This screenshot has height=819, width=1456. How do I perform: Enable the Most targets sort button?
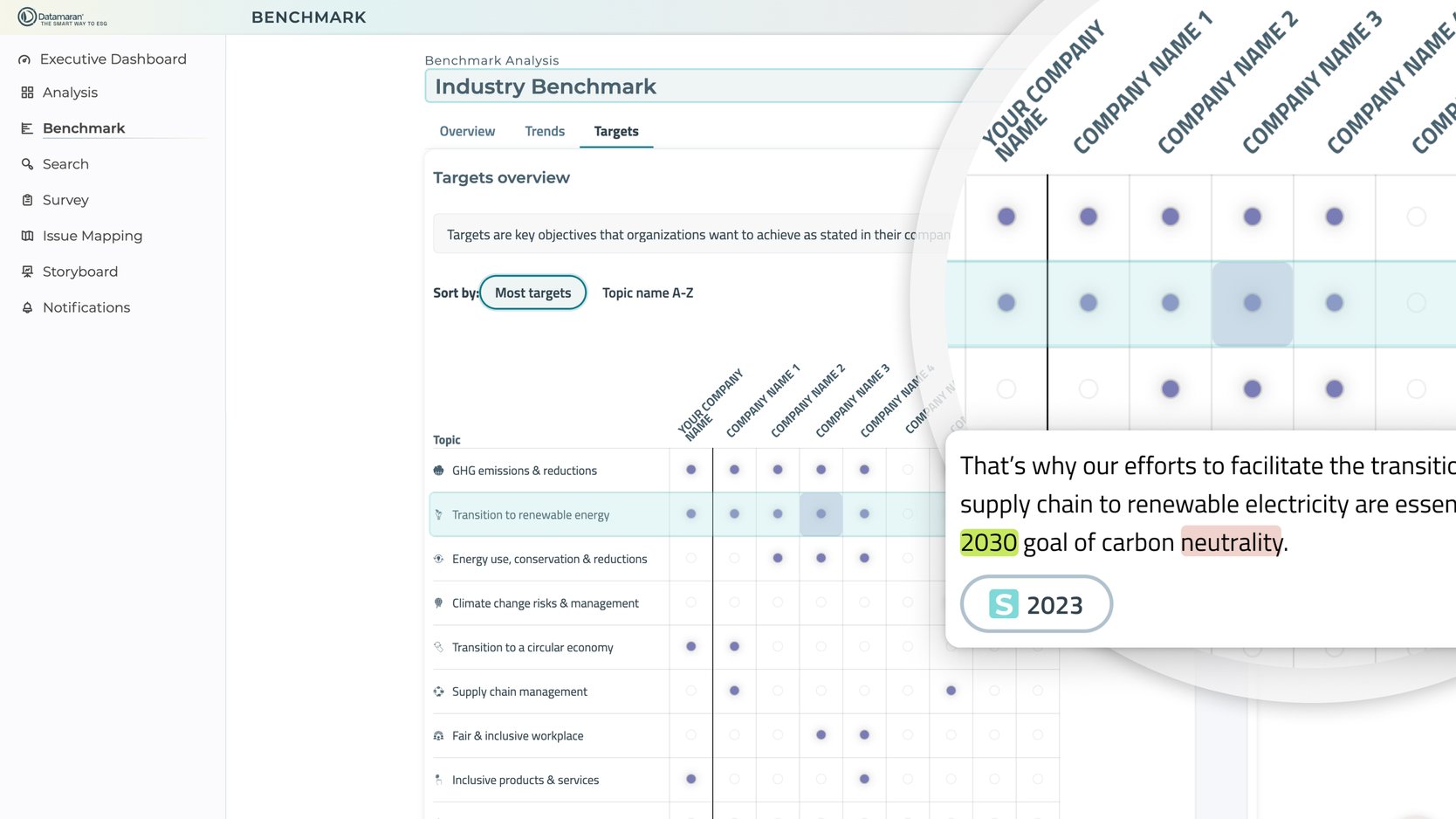point(532,292)
